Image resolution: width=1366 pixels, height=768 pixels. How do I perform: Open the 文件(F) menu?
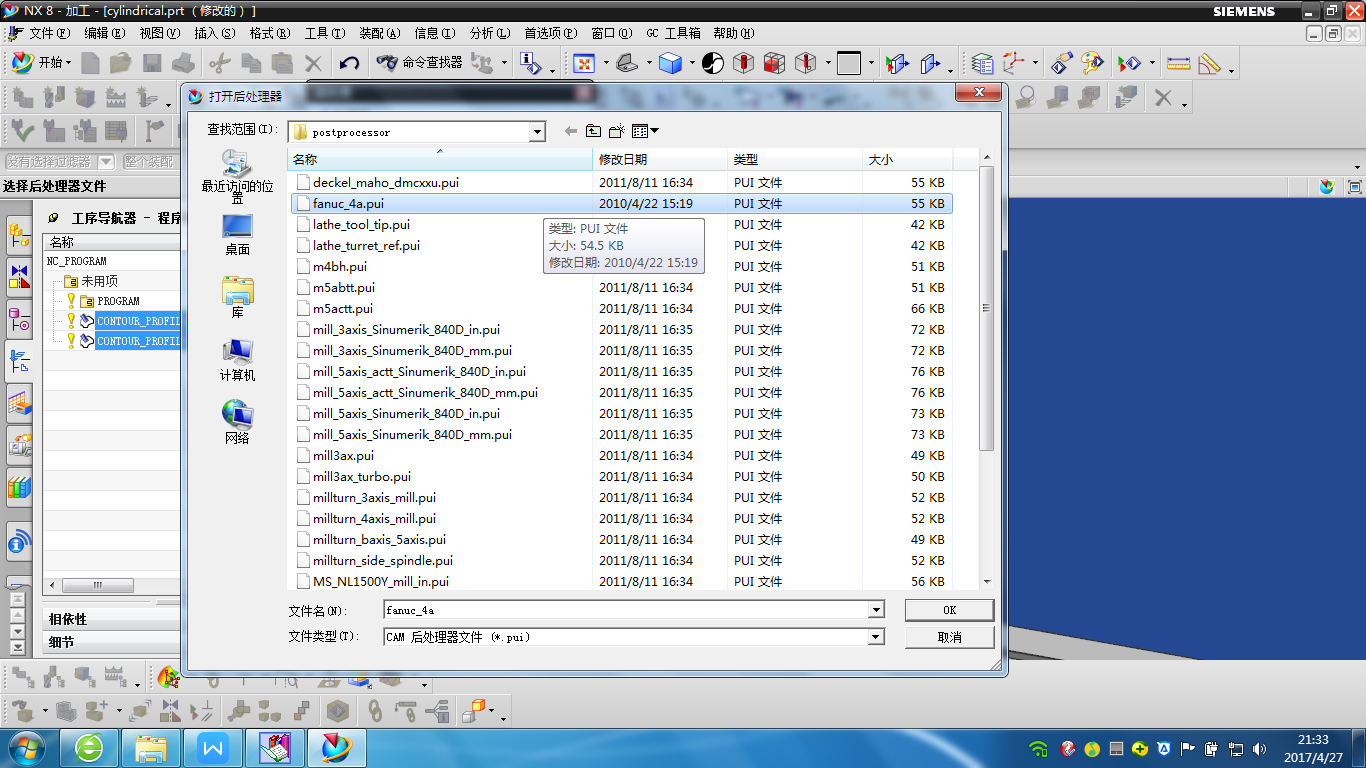click(49, 33)
